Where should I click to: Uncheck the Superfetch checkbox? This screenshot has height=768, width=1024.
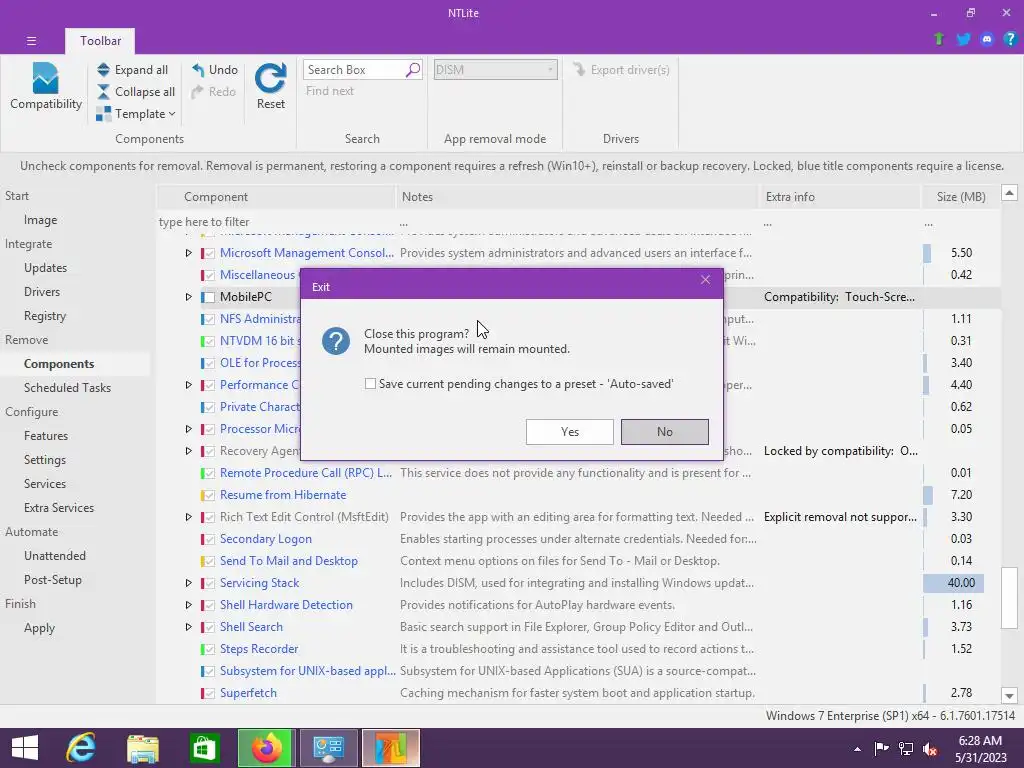209,694
